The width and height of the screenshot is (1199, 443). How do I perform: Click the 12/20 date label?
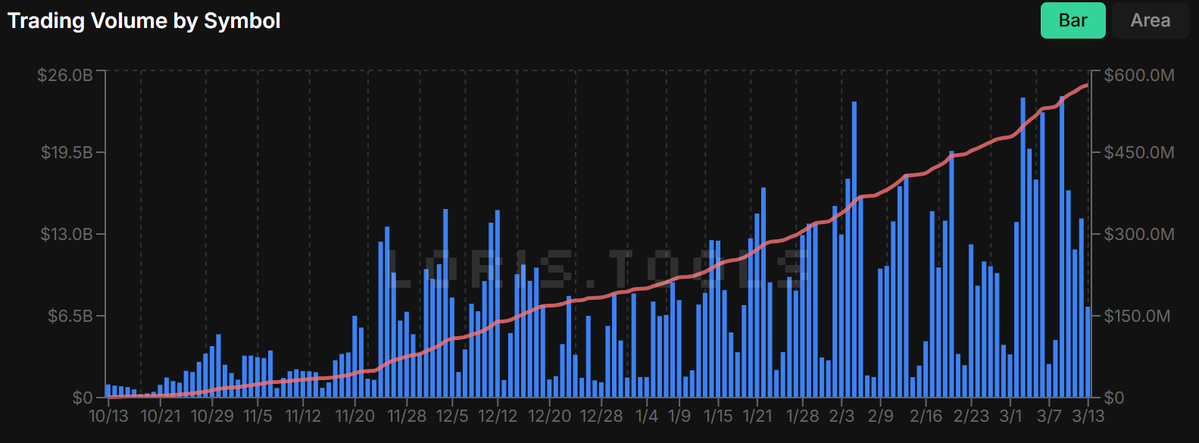(x=550, y=418)
